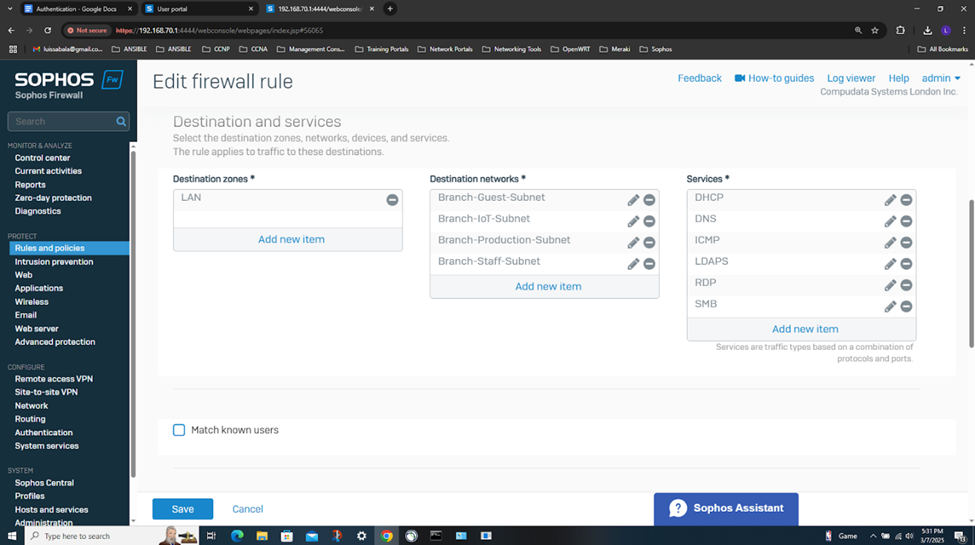The width and height of the screenshot is (975, 545).
Task: Enable Match known users checkbox
Action: 179,430
